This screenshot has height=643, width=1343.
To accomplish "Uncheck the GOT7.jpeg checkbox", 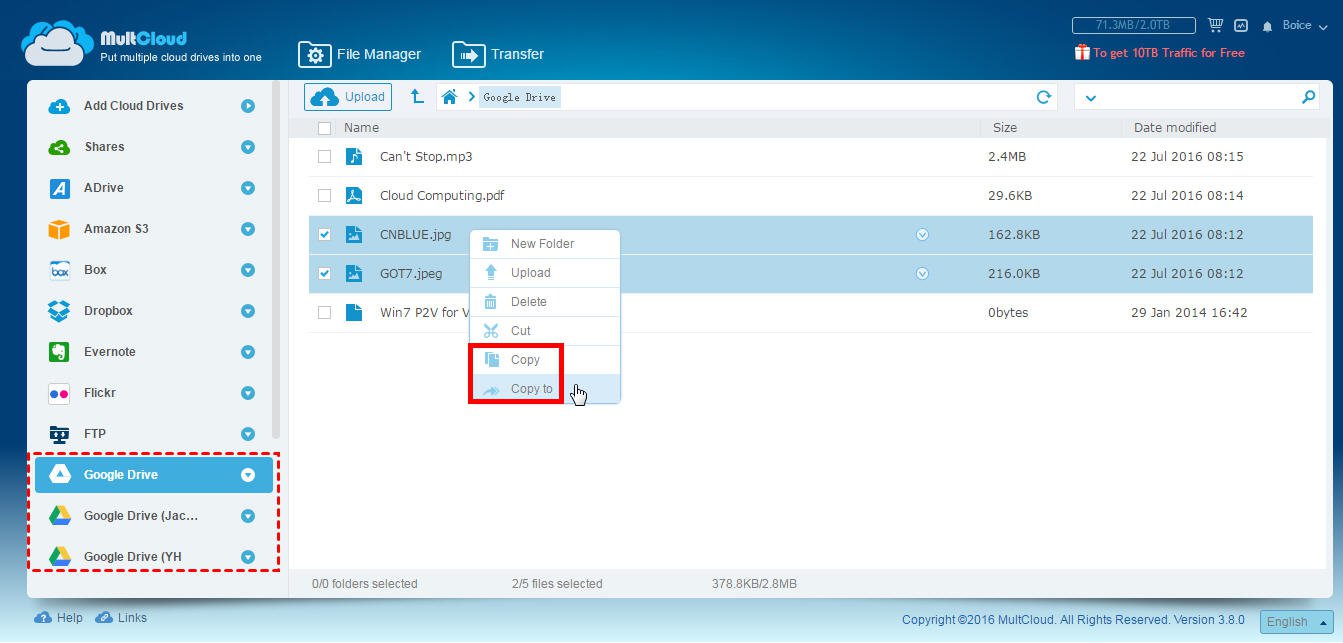I will (324, 274).
